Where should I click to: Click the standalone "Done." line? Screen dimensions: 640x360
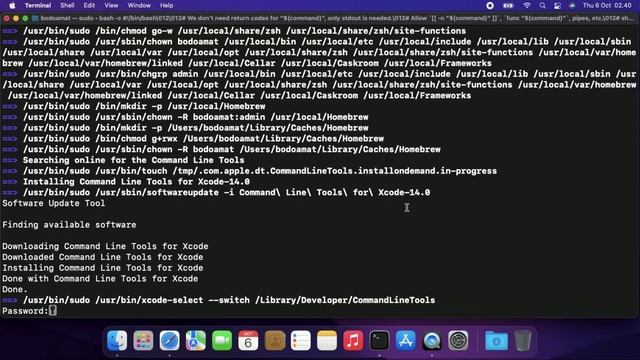15,289
